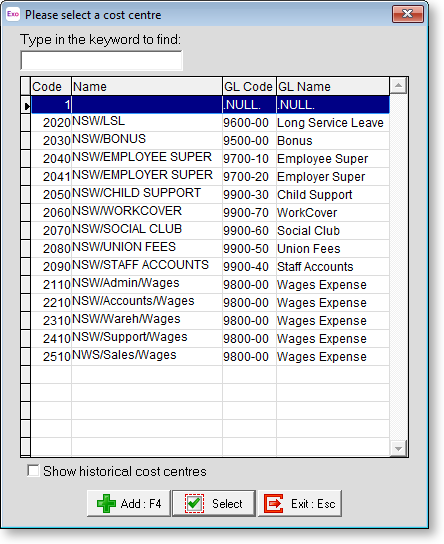Choose cost centre 2510 NWS/Sales/Wages
The height and width of the screenshot is (544, 444).
click(x=210, y=356)
